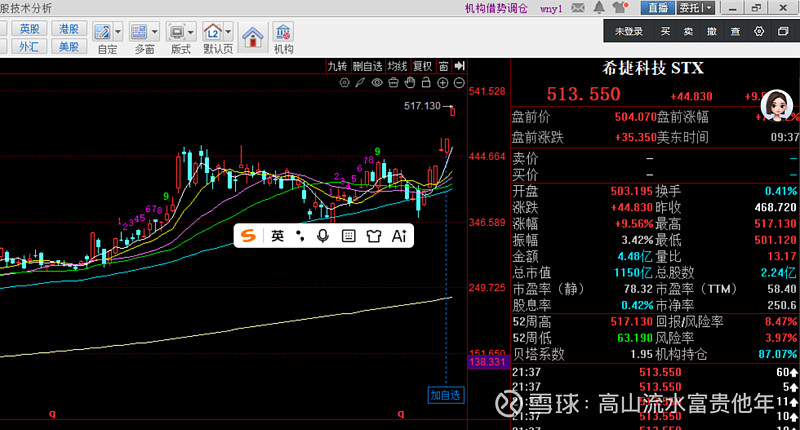
Task: Click the basket icon above the chart
Action: pyautogui.click(x=393, y=83)
